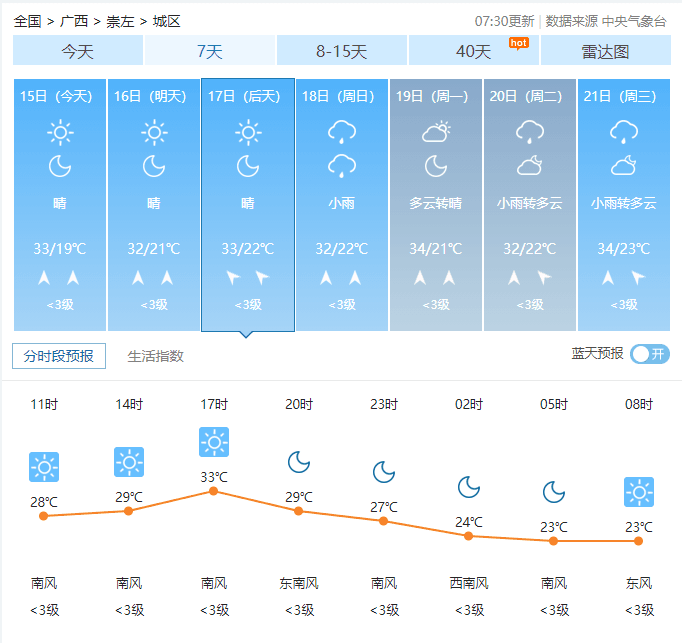Switch to the 7天 forecast tab

210,50
